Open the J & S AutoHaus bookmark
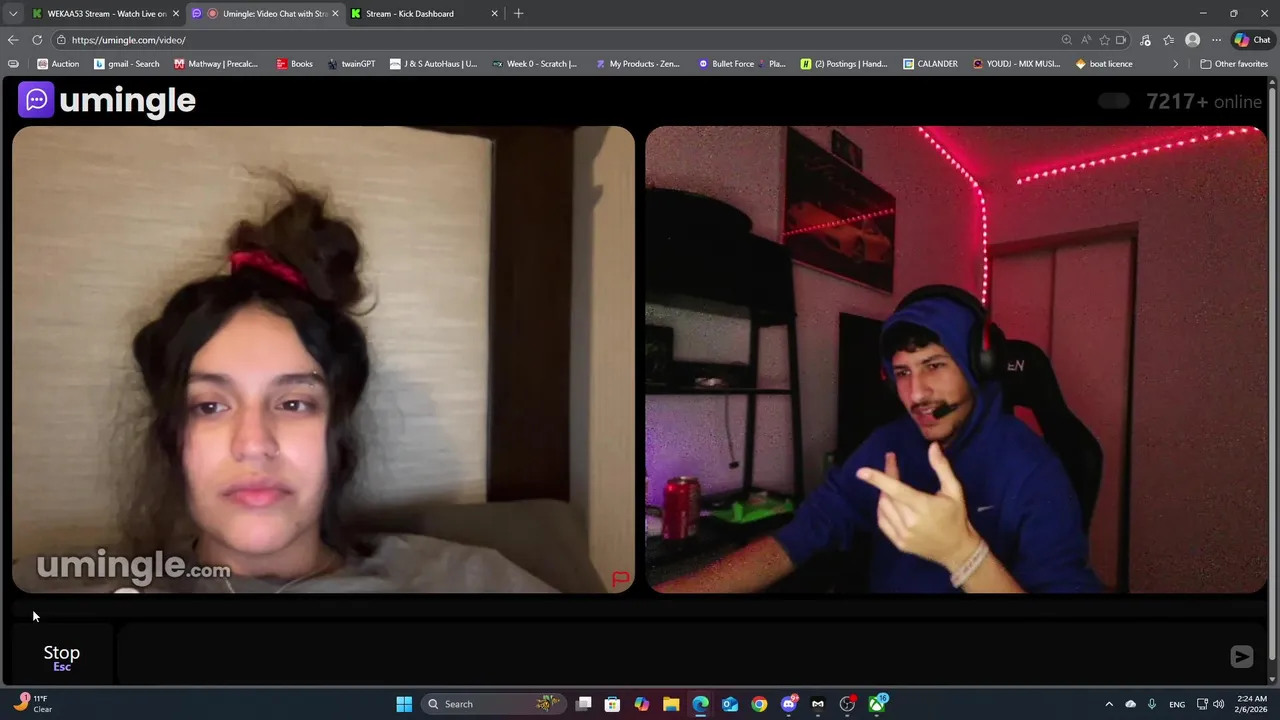This screenshot has width=1280, height=720. [433, 64]
